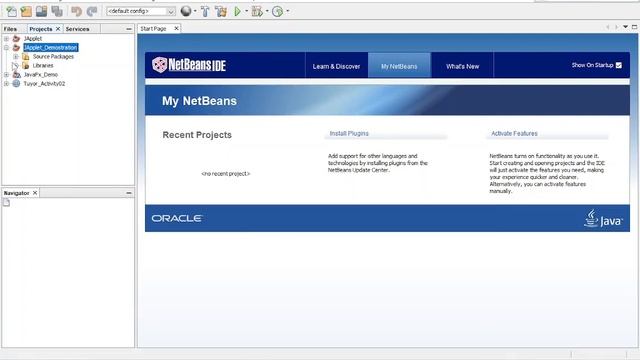This screenshot has height=360, width=640.
Task: Switch to the Projects tab
Action: pyautogui.click(x=41, y=29)
